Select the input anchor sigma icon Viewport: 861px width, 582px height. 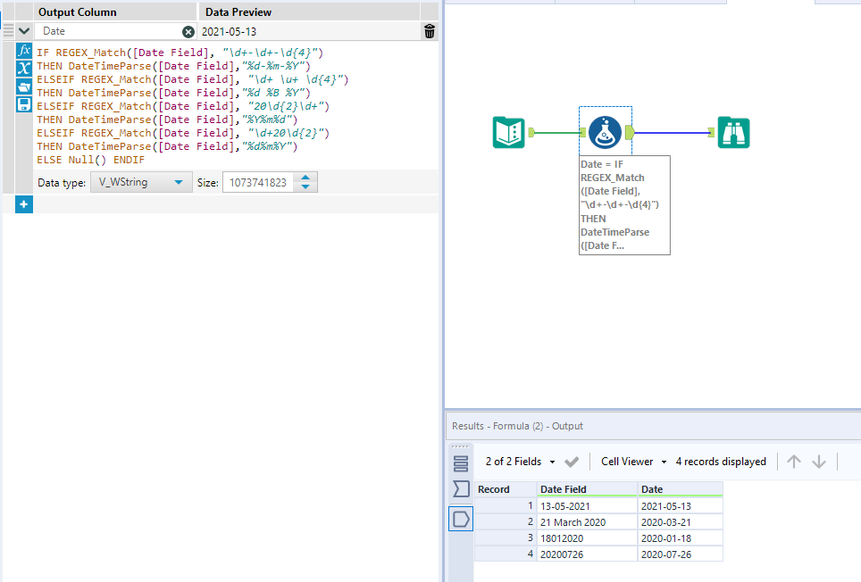(461, 489)
